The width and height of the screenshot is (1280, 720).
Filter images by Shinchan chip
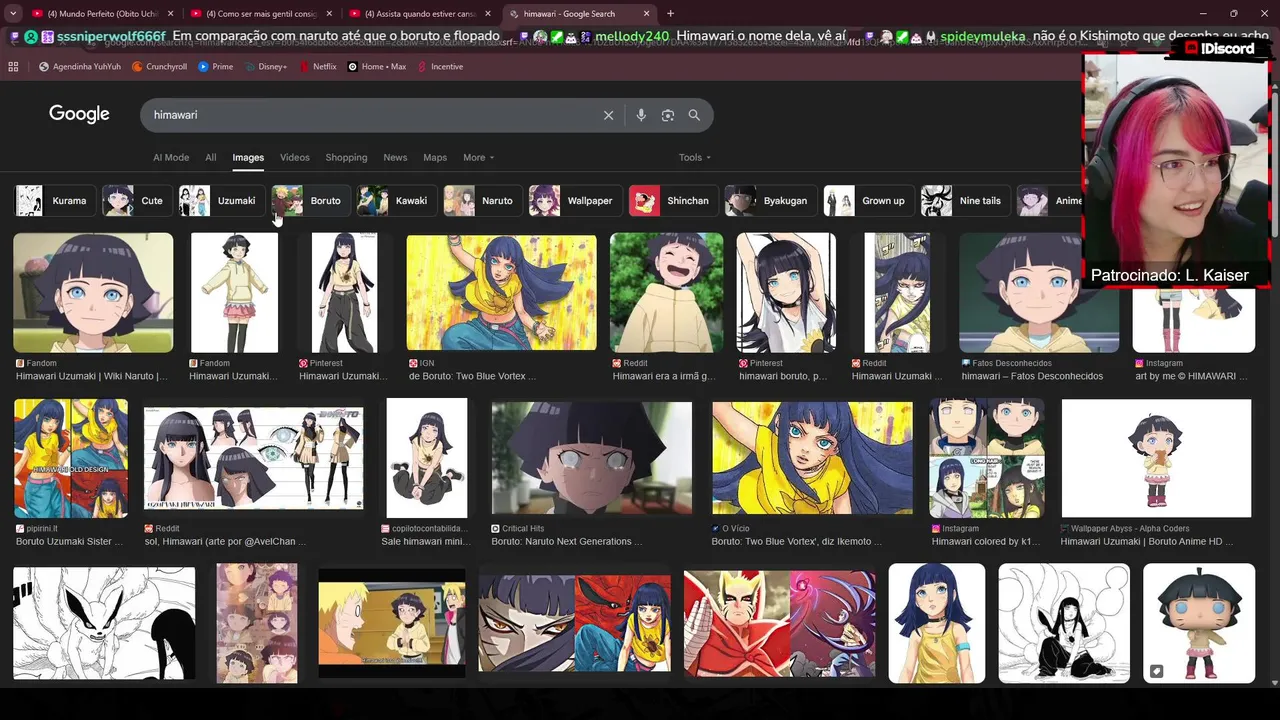[672, 200]
